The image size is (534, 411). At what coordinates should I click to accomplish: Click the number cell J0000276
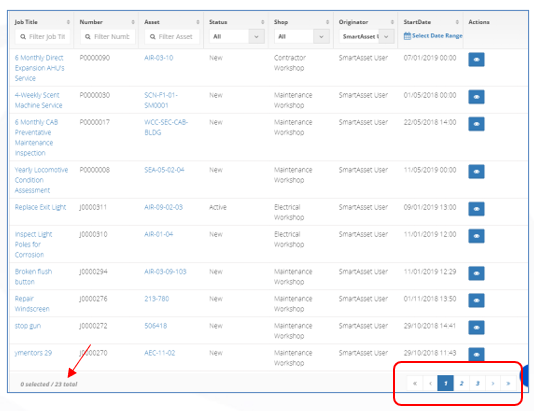coord(93,299)
